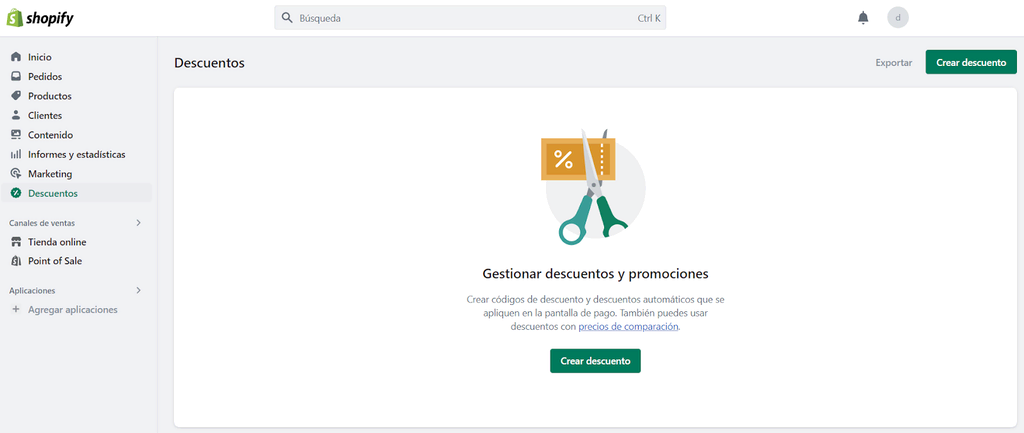Click the Descuentos percent badge icon

[x=16, y=193]
